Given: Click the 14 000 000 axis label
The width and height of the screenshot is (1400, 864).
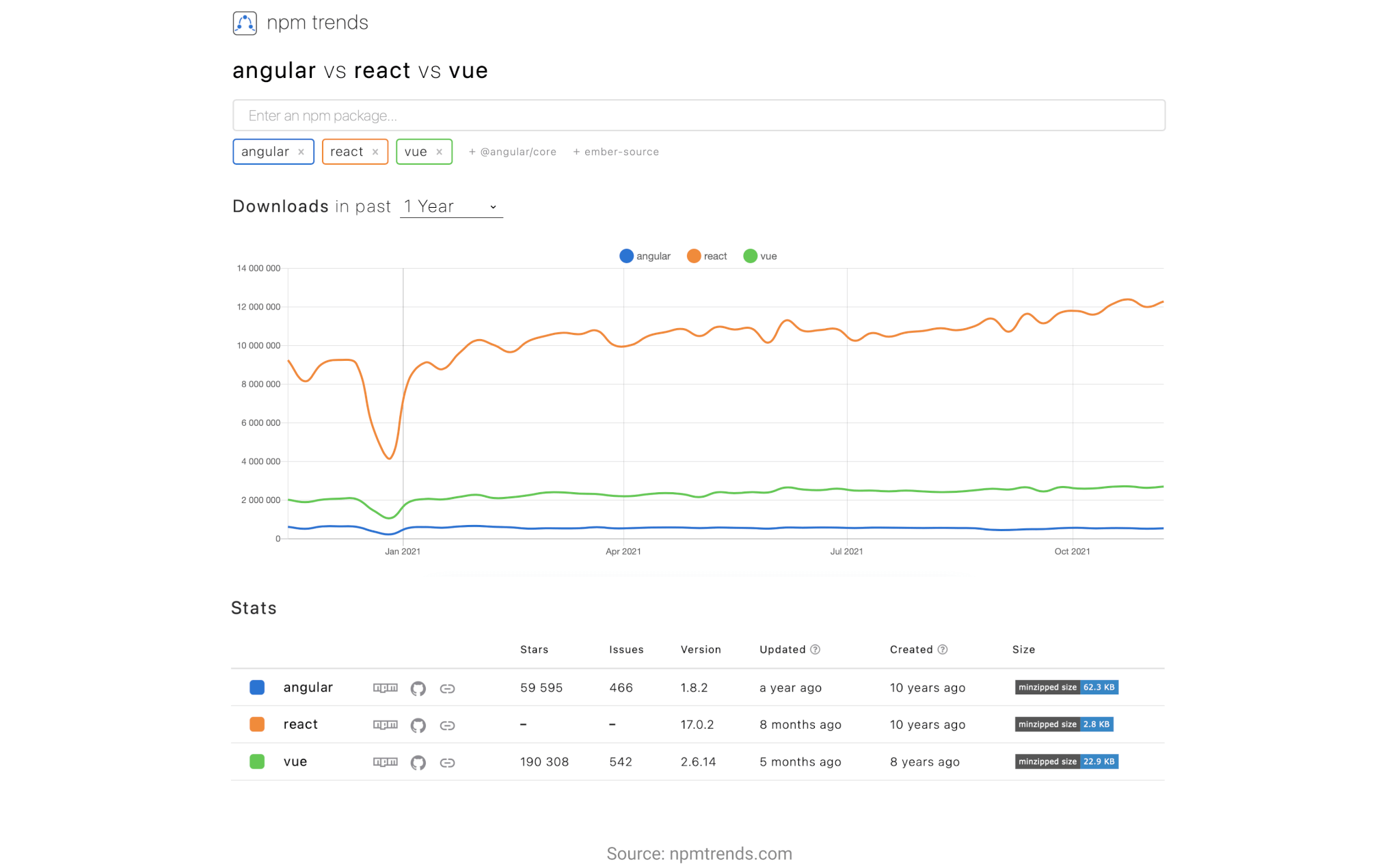Looking at the screenshot, I should [258, 268].
